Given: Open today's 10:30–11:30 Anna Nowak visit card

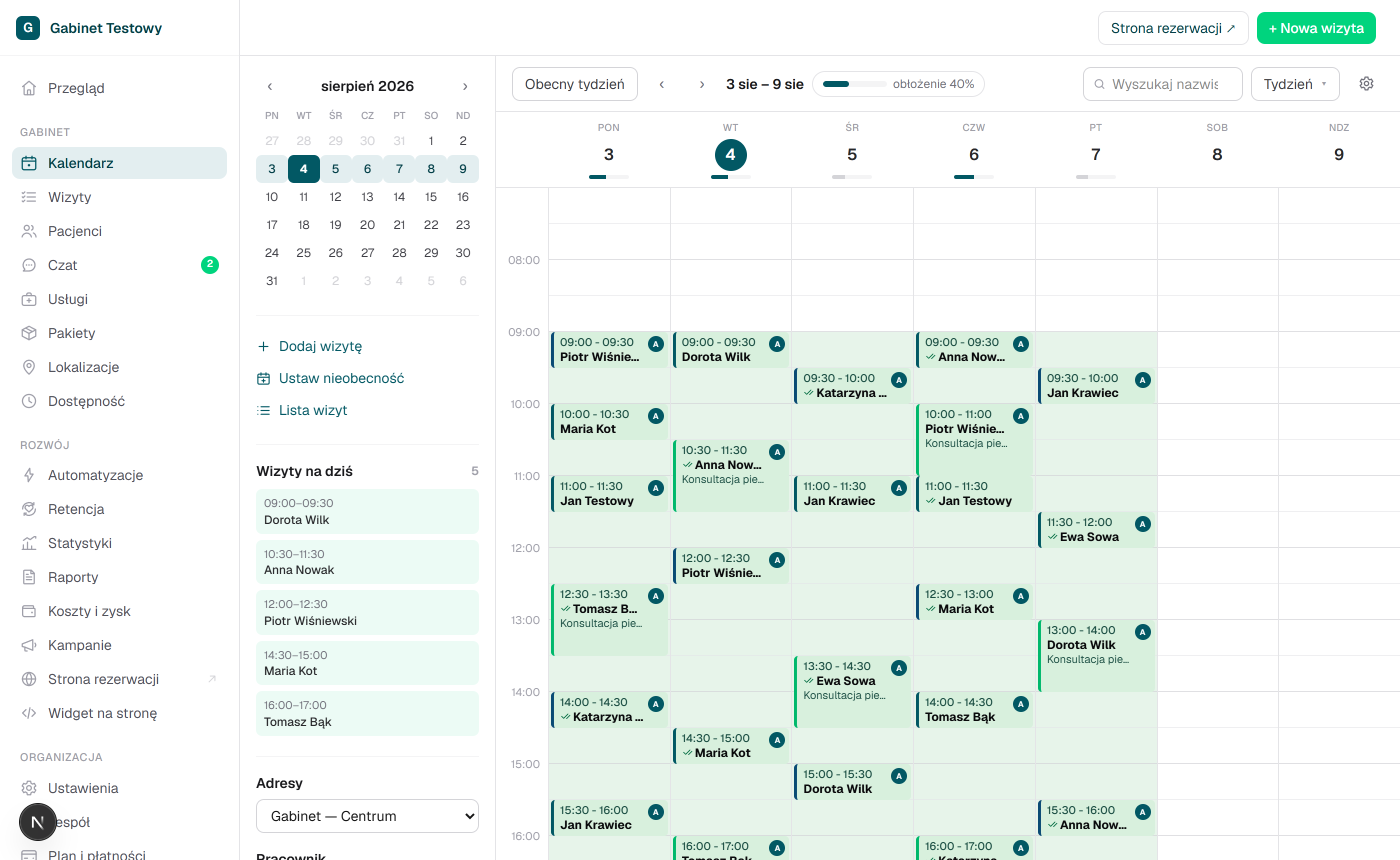Looking at the screenshot, I should point(367,562).
